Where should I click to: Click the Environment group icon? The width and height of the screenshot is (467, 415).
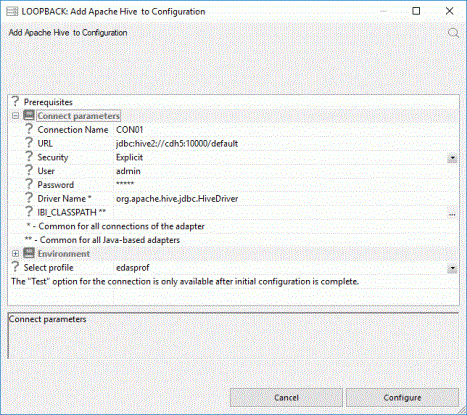point(29,253)
